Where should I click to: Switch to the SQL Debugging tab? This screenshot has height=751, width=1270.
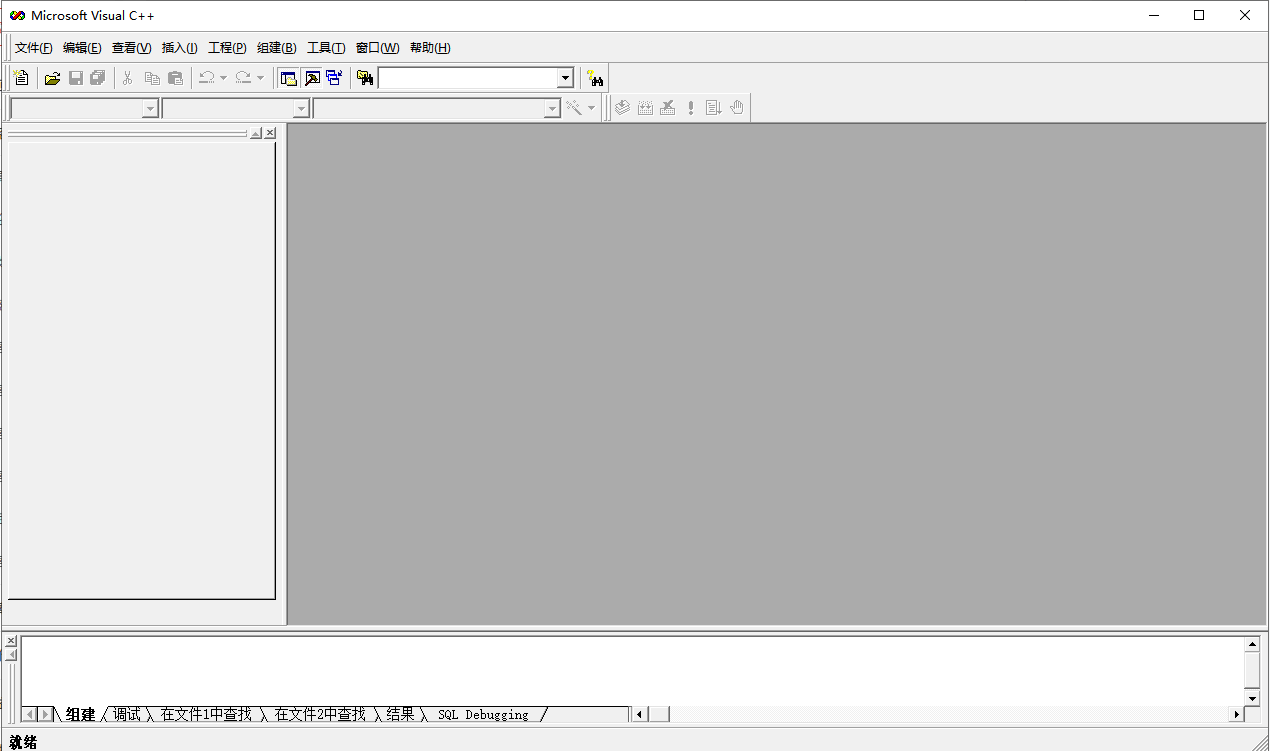tap(484, 714)
